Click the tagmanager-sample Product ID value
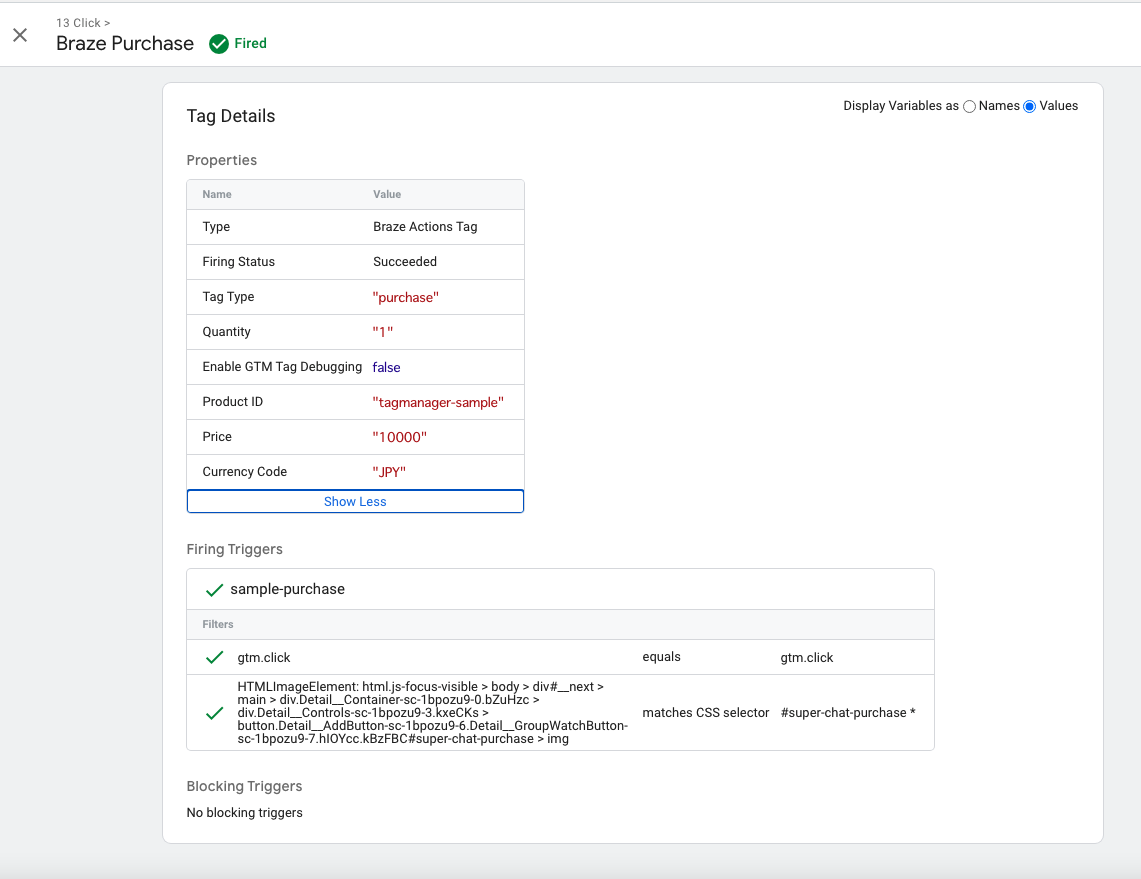The height and width of the screenshot is (879, 1141). click(440, 401)
